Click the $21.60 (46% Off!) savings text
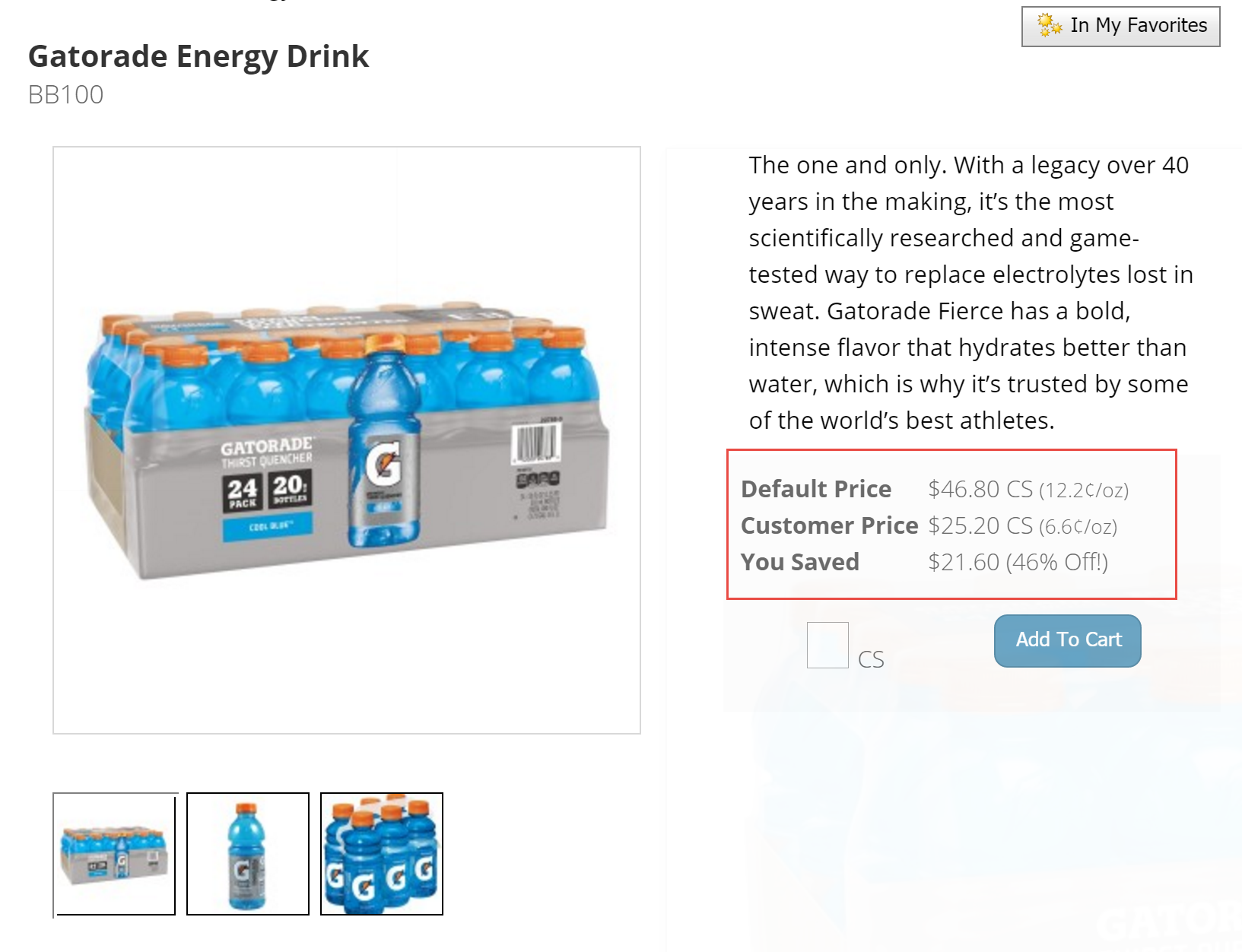This screenshot has width=1242, height=952. (1018, 562)
